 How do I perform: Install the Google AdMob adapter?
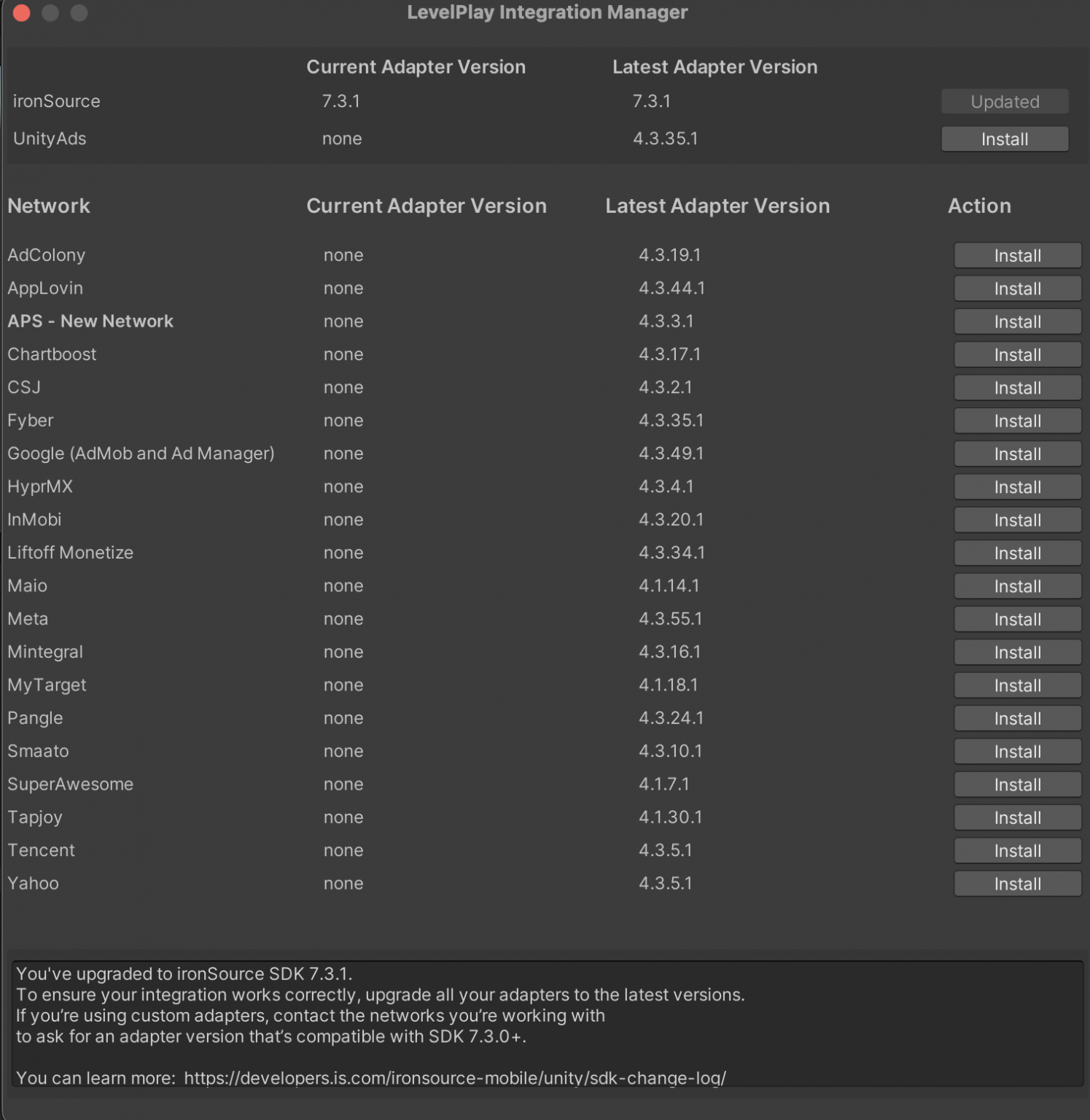point(1017,454)
